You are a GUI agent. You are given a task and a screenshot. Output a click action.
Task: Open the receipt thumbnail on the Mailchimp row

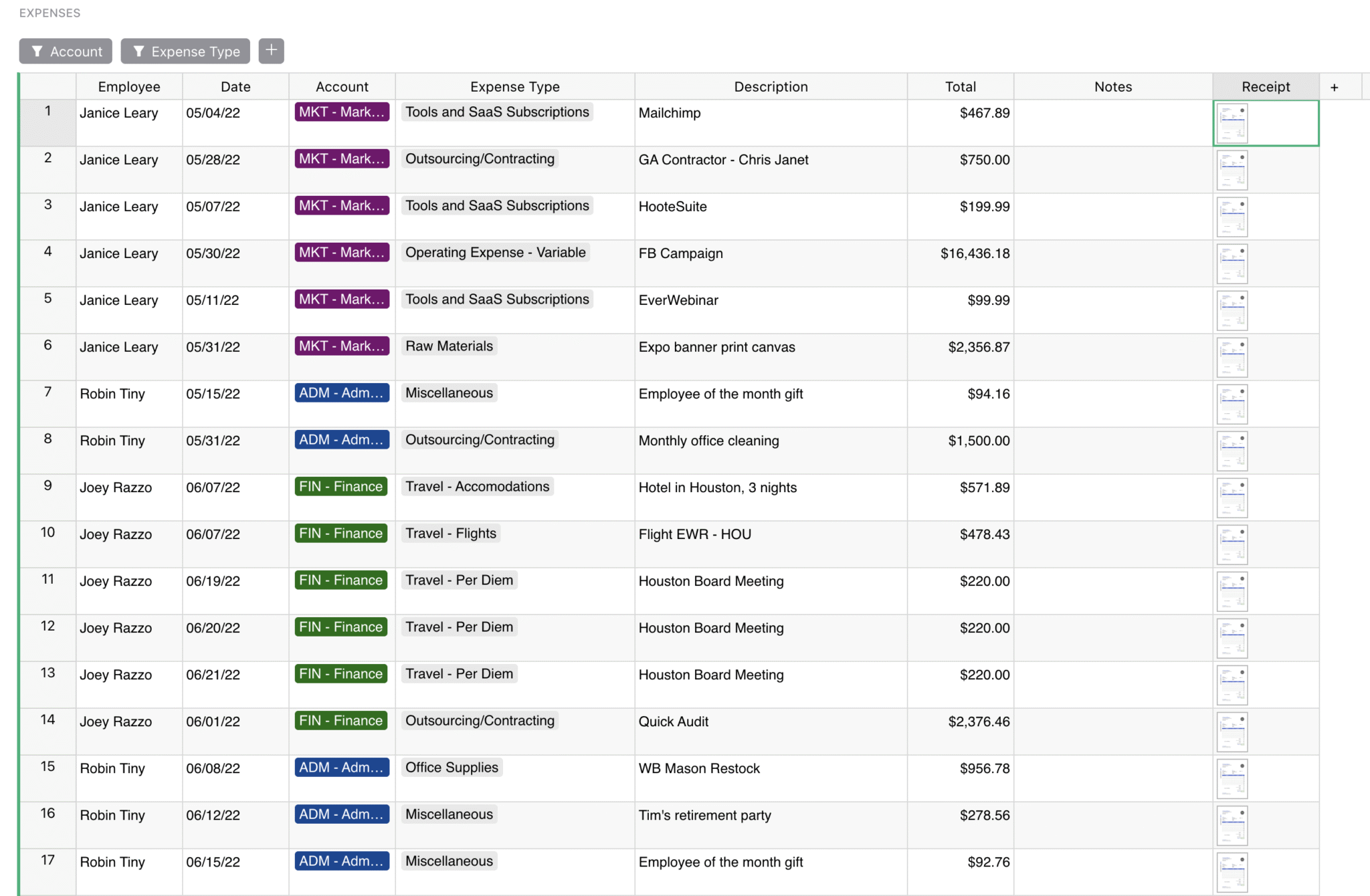[1232, 122]
